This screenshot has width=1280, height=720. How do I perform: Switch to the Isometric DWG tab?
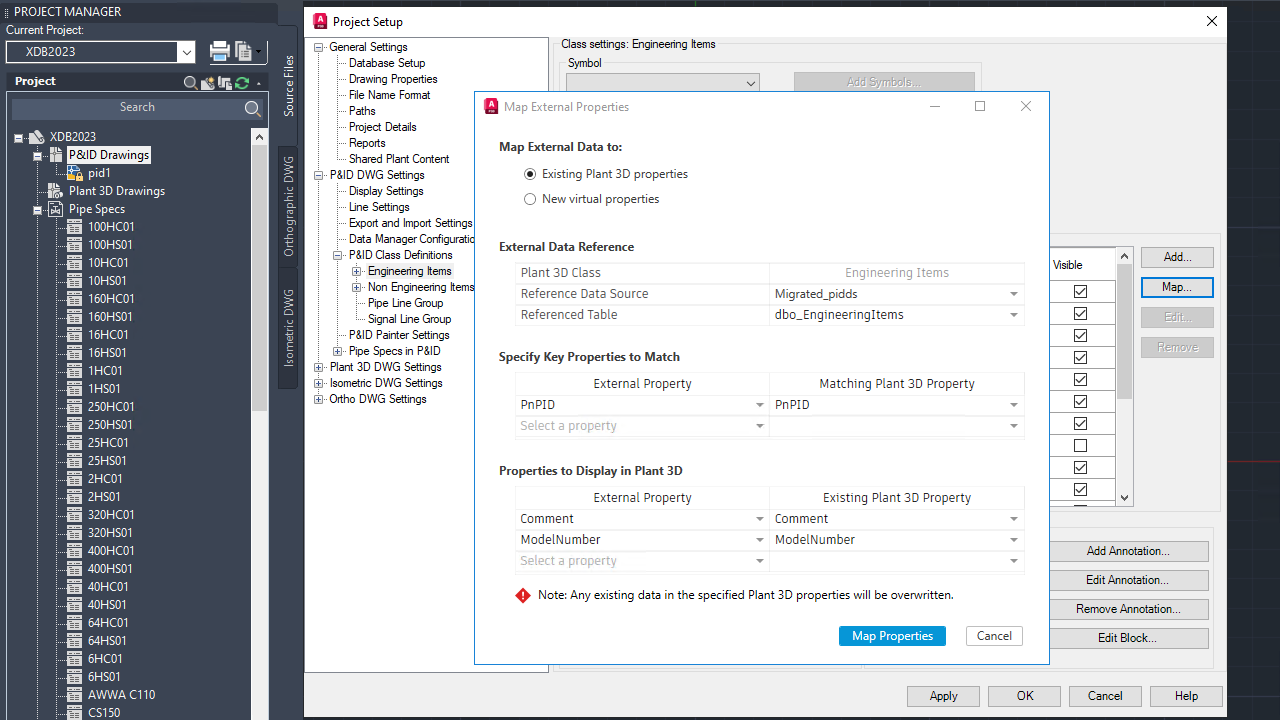click(289, 327)
